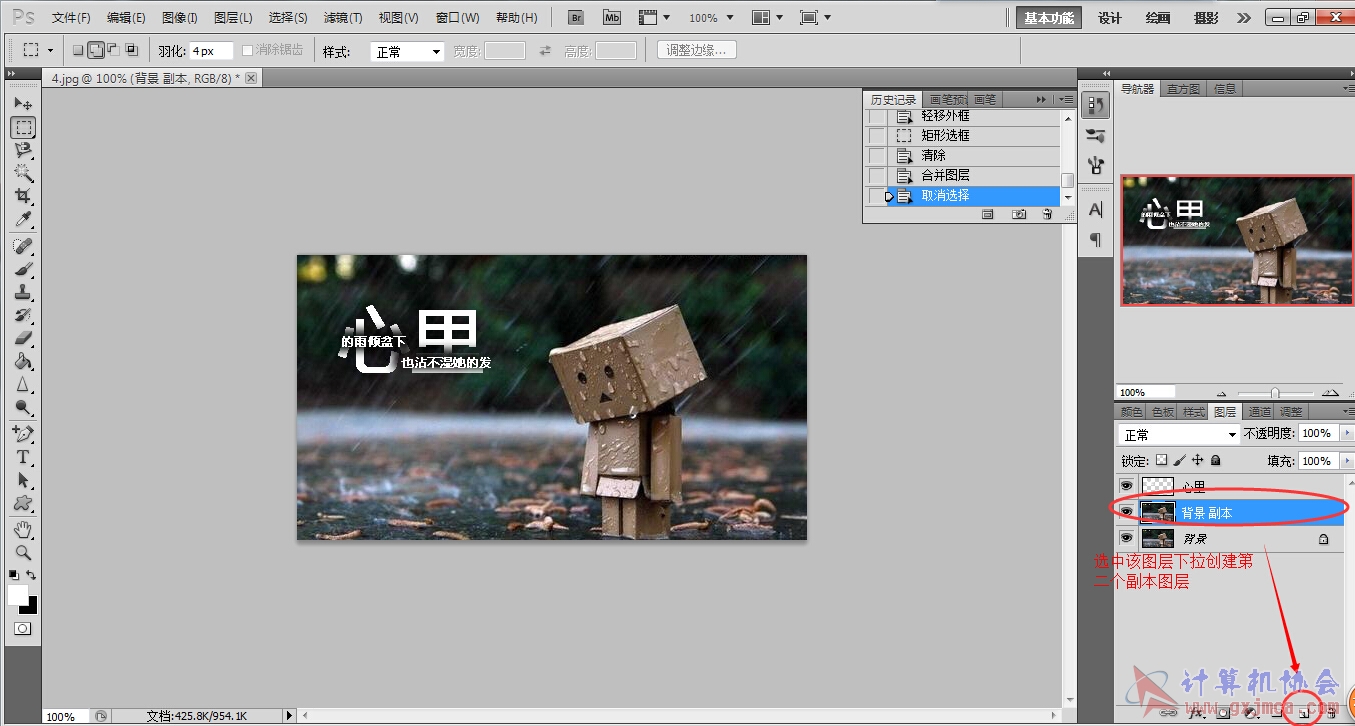Open the 填充 slider arrow
Image resolution: width=1355 pixels, height=726 pixels.
(x=1345, y=461)
